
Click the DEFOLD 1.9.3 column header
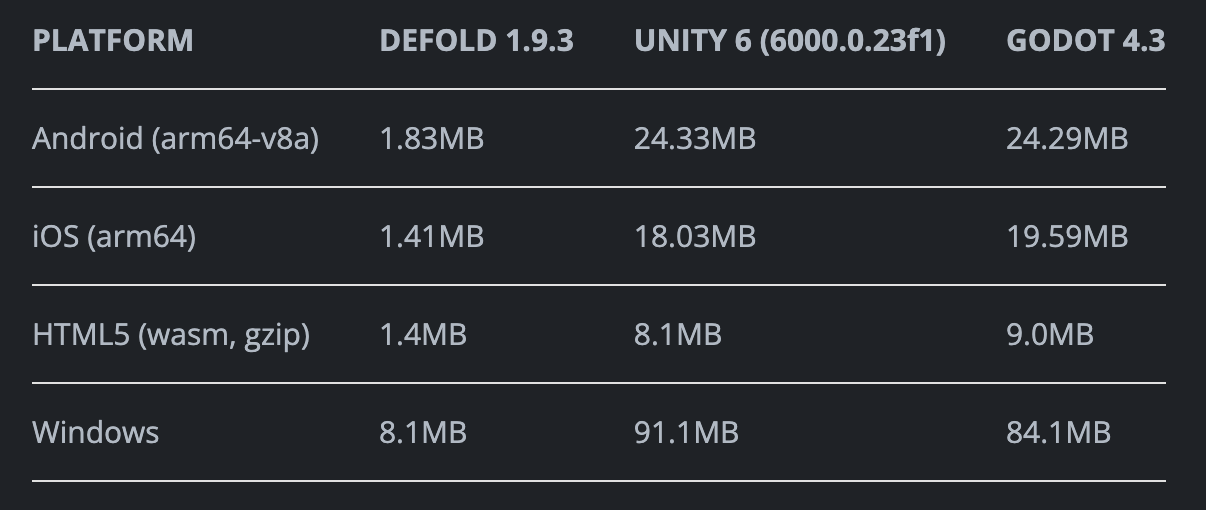click(476, 41)
